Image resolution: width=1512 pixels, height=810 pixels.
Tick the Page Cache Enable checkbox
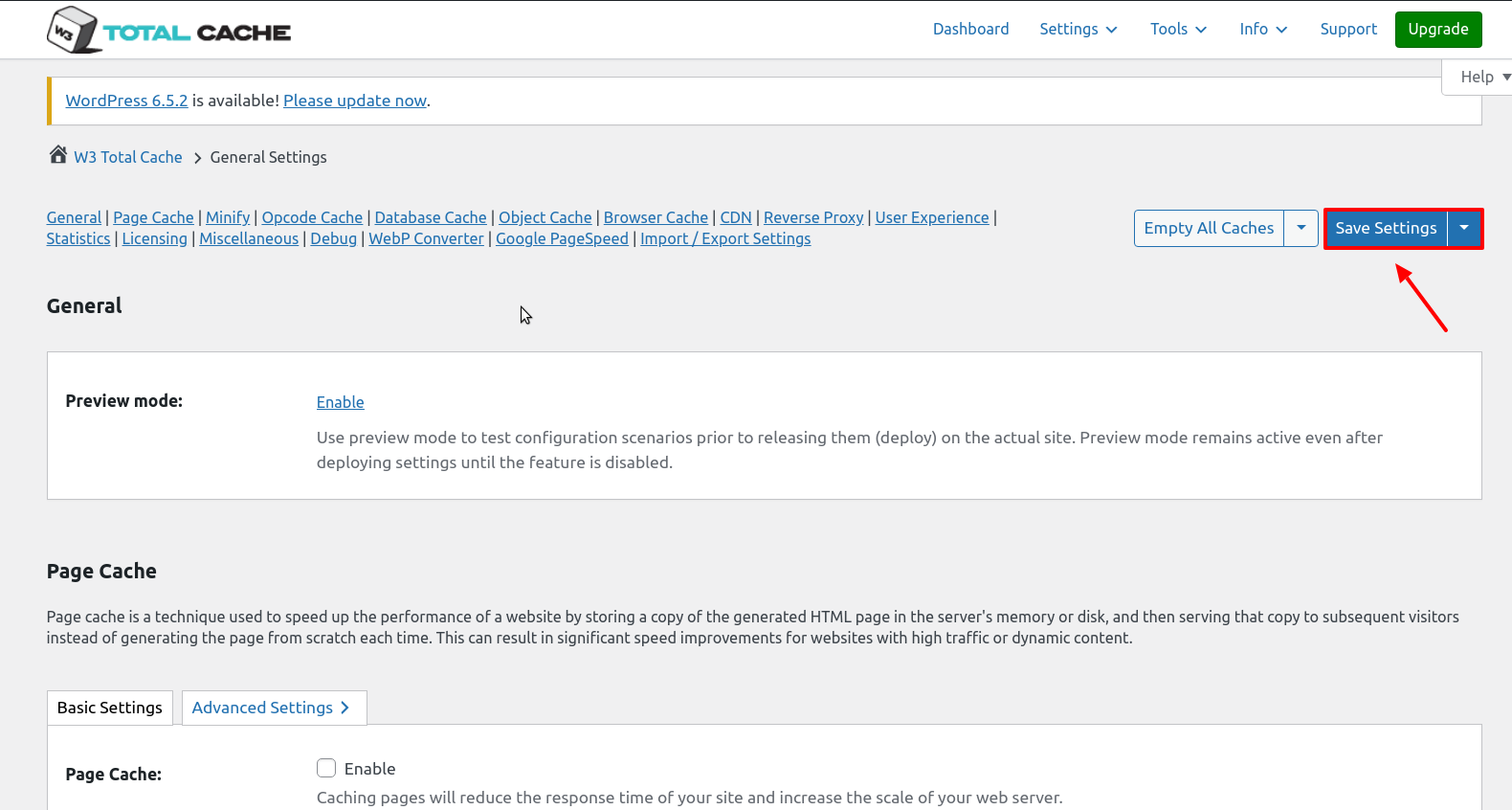coord(326,768)
